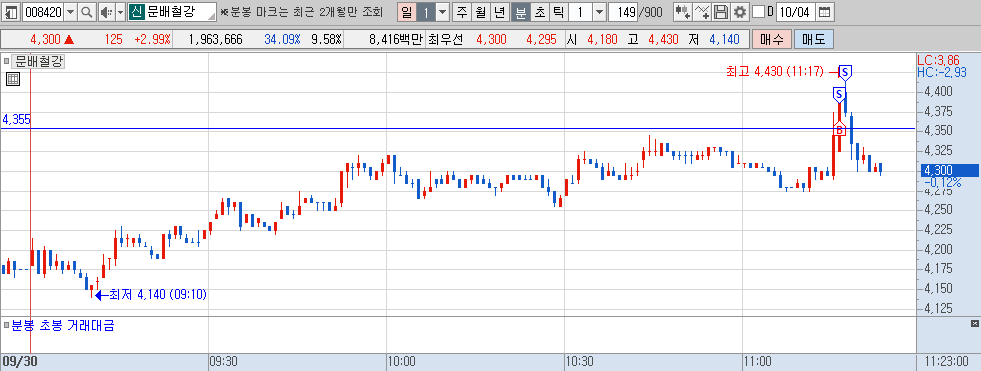Select the 일 daily chart tab
The height and width of the screenshot is (371, 981).
(407, 12)
